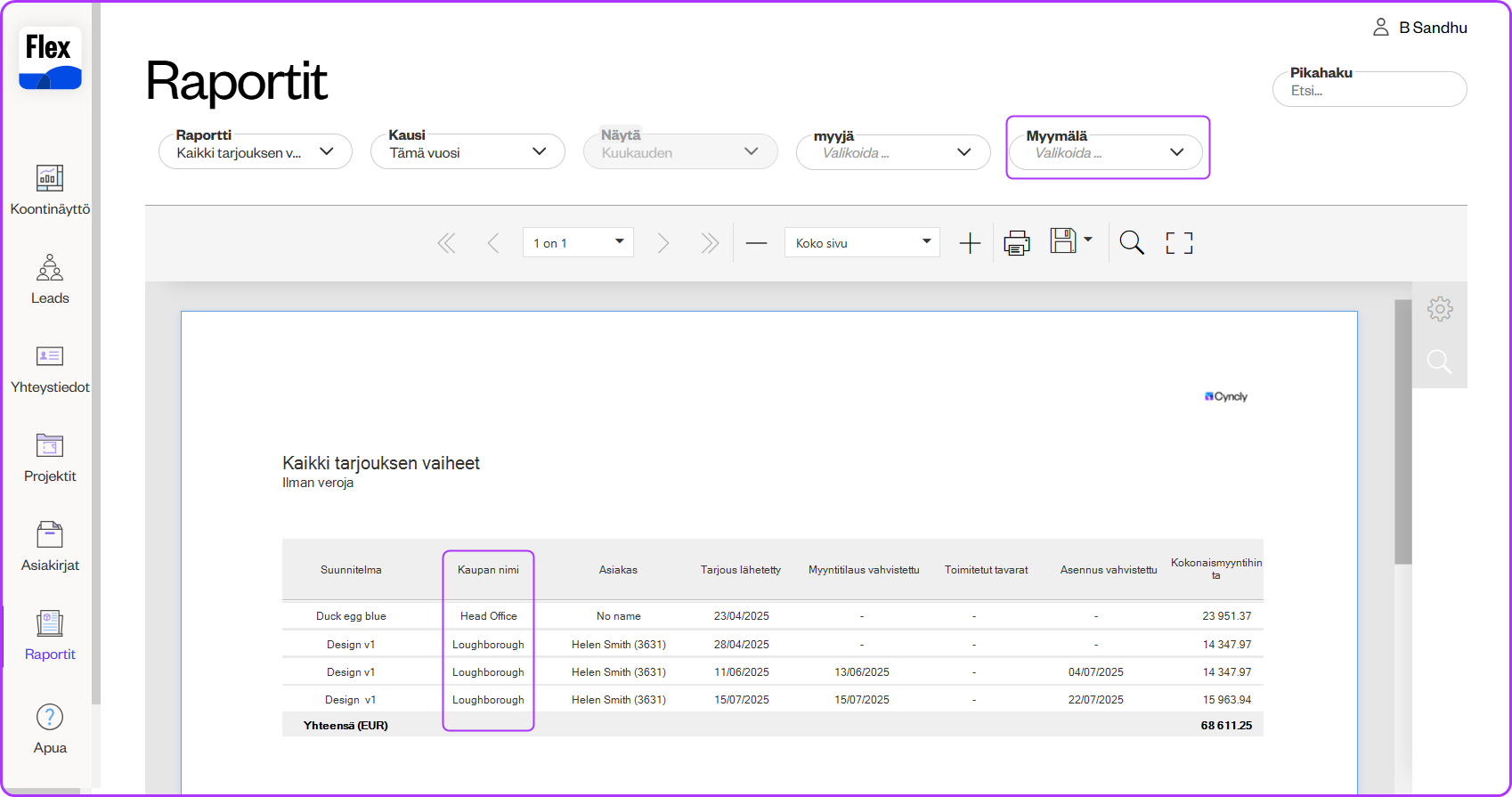Image resolution: width=1512 pixels, height=797 pixels.
Task: Open report settings gear icon
Action: tap(1439, 309)
